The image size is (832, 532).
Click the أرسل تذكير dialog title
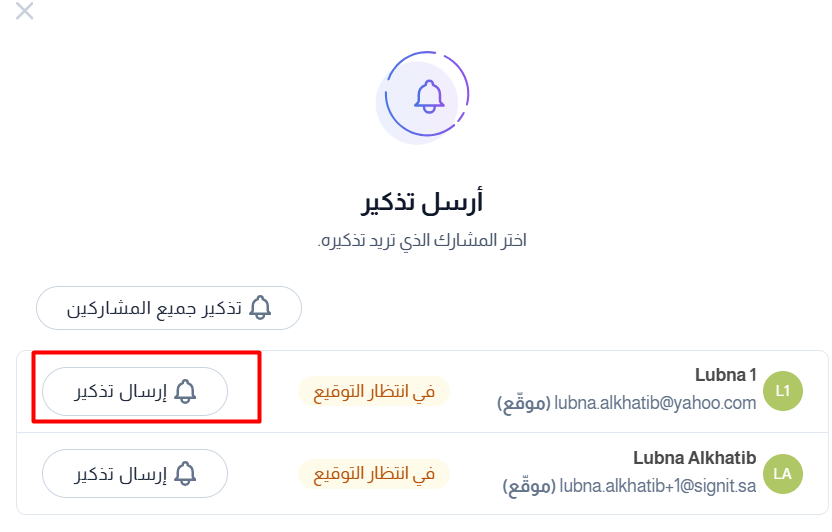(x=422, y=202)
